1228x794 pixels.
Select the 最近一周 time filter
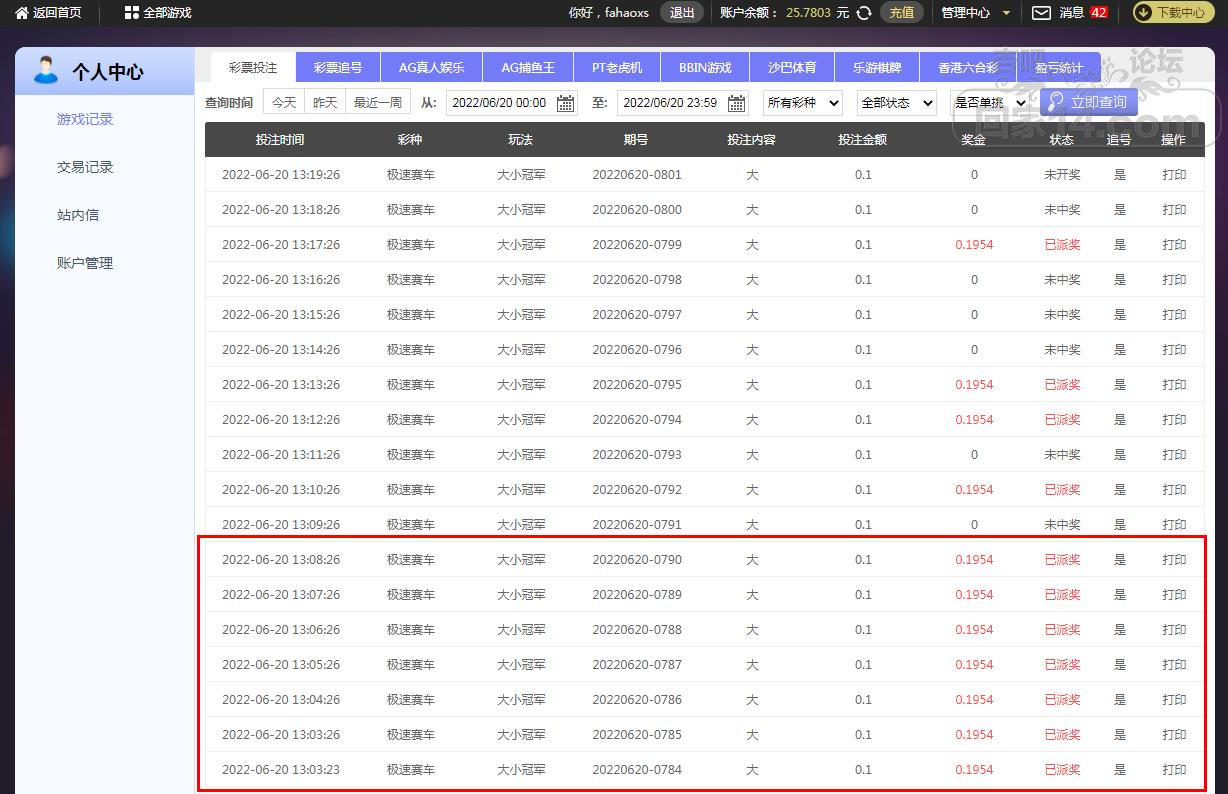click(377, 102)
